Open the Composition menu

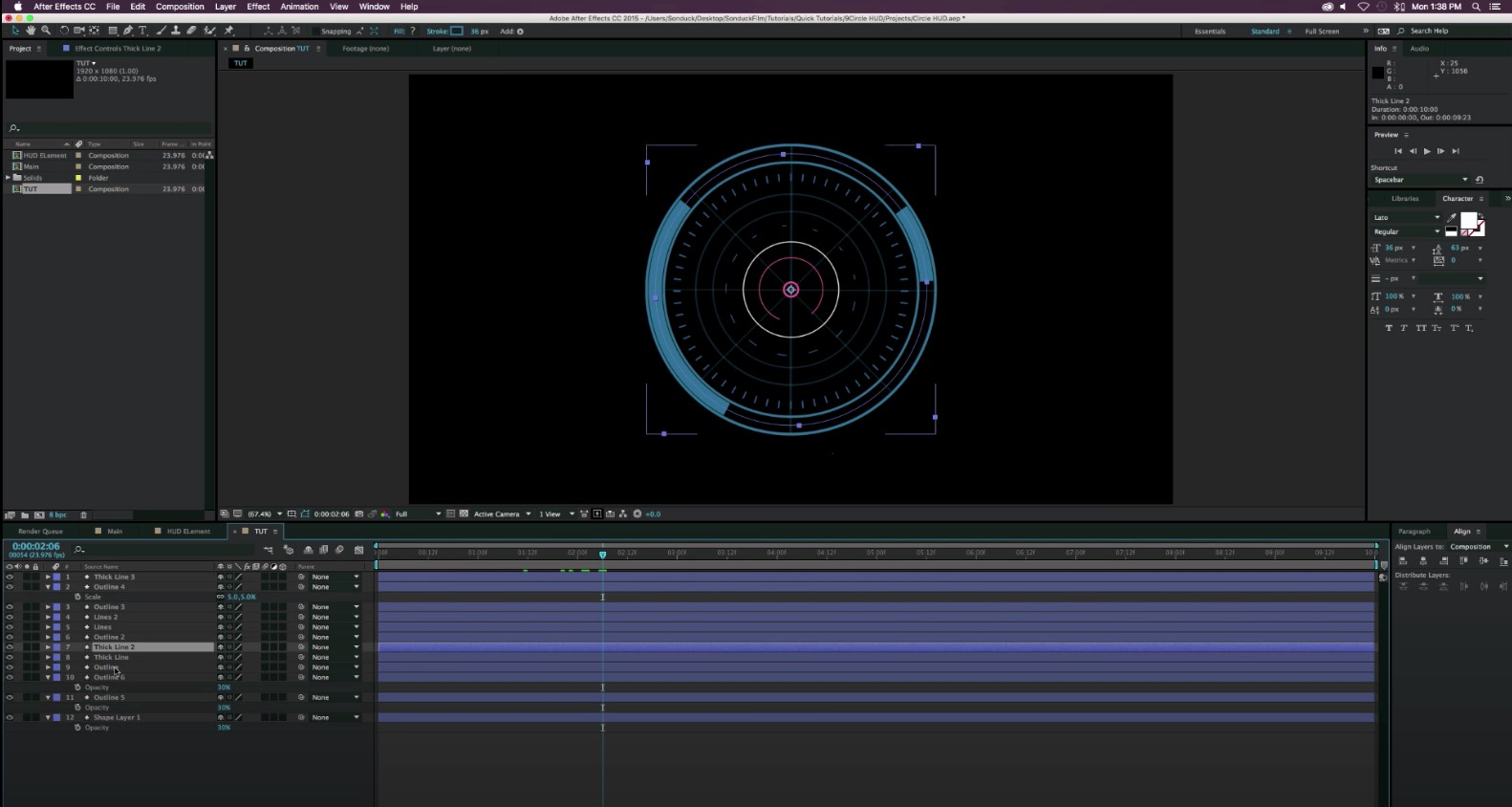tap(180, 7)
